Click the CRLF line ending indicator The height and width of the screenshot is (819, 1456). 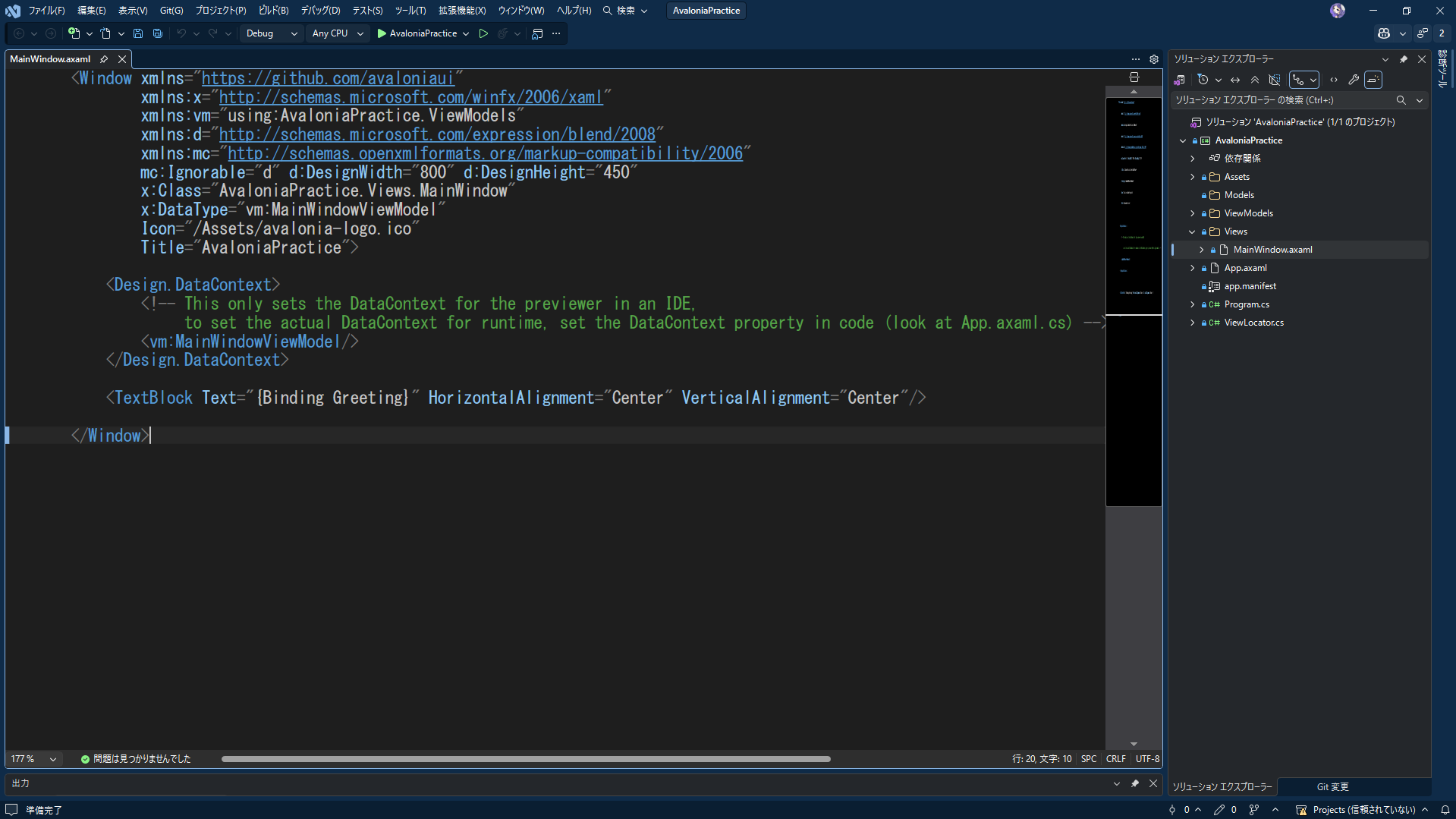pos(1116,759)
